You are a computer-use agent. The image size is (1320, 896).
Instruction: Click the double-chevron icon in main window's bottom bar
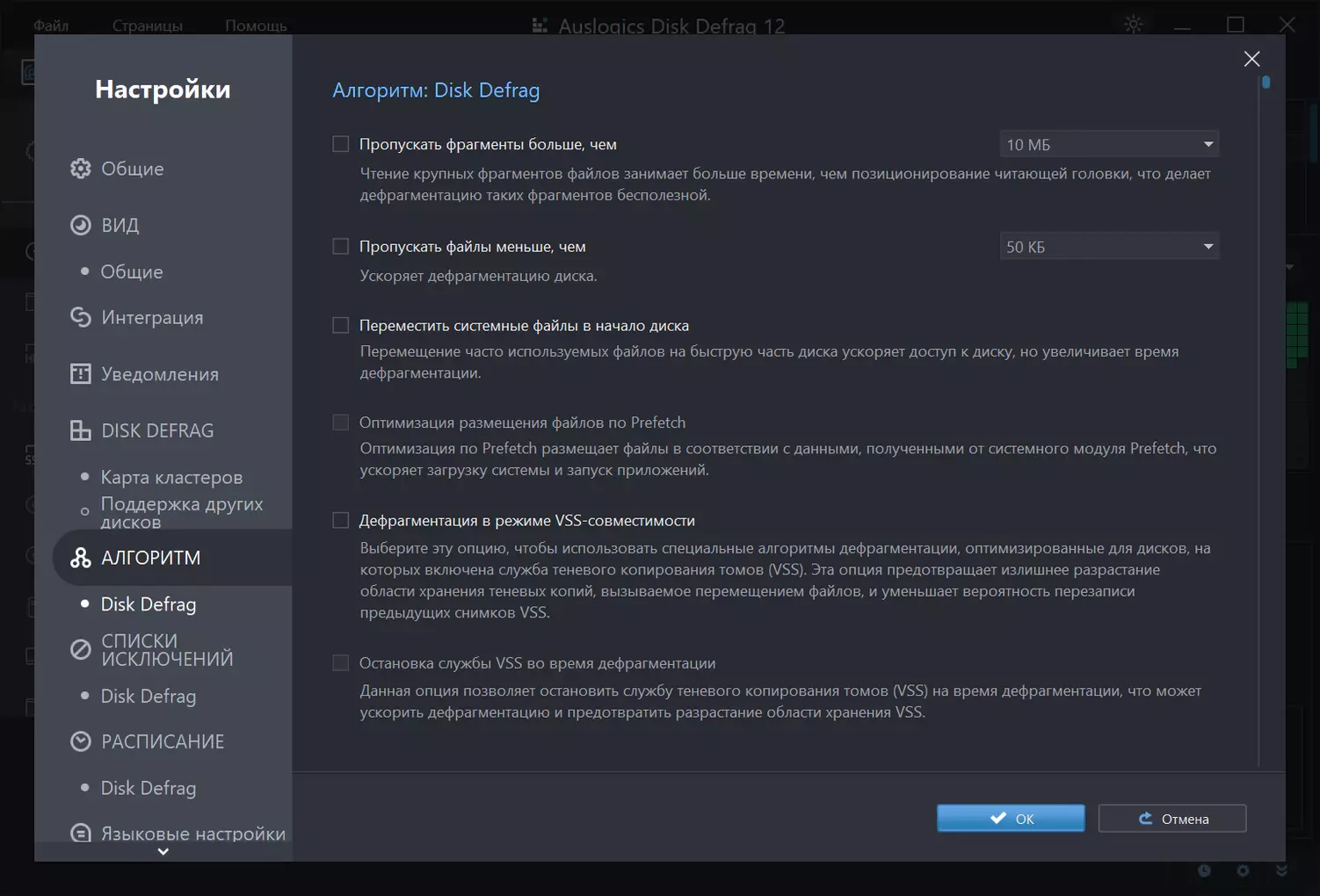1281,871
